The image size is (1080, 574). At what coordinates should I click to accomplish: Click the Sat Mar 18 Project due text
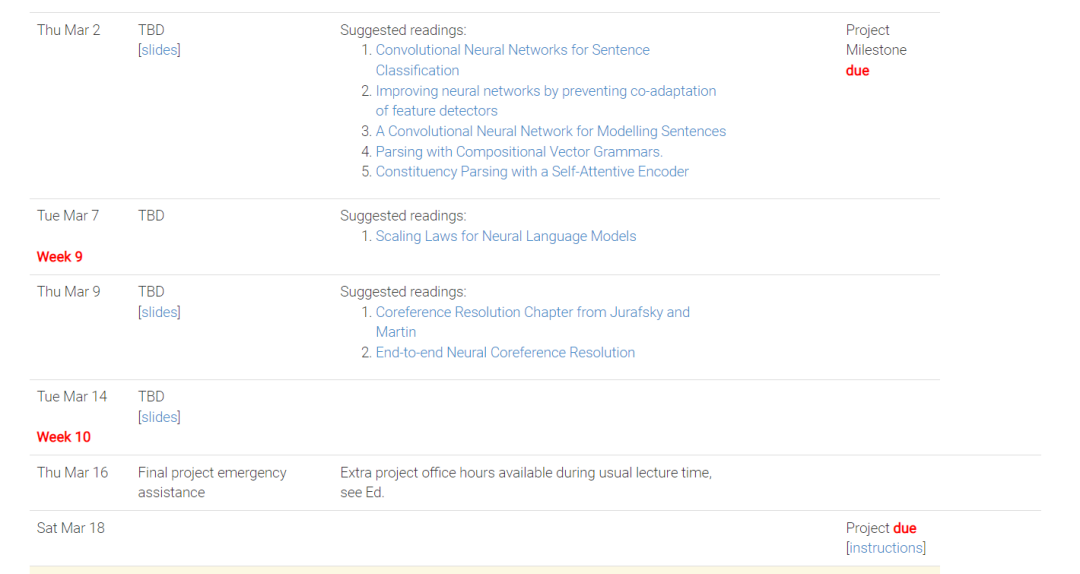tap(881, 528)
